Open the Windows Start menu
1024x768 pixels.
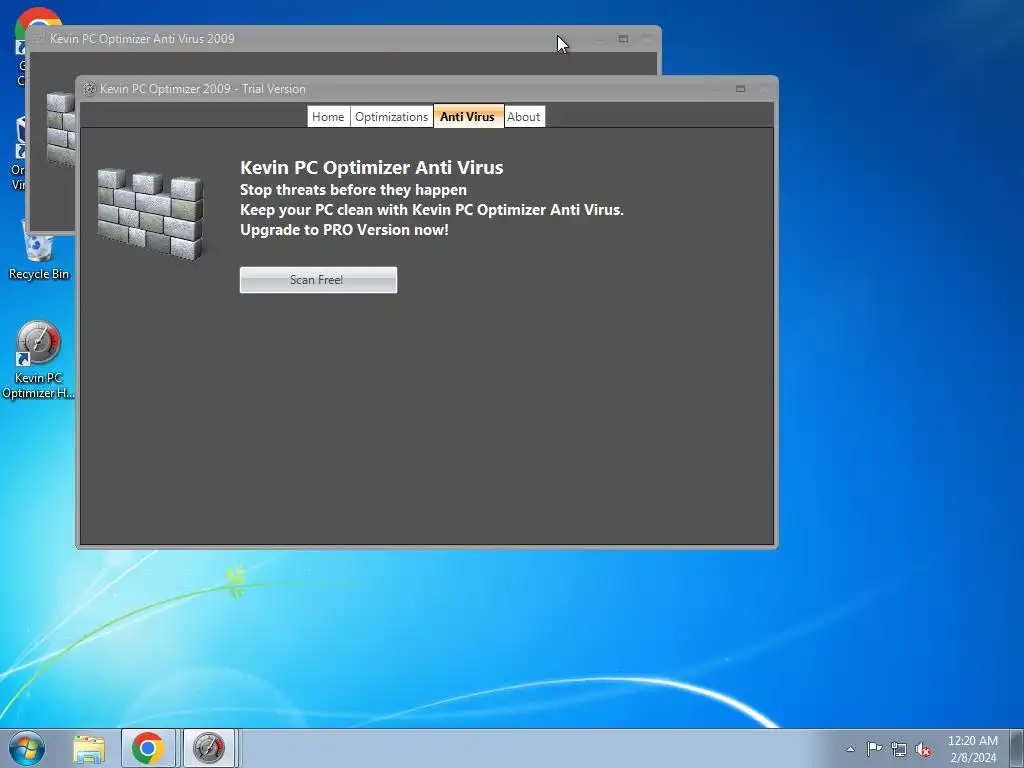(x=27, y=748)
